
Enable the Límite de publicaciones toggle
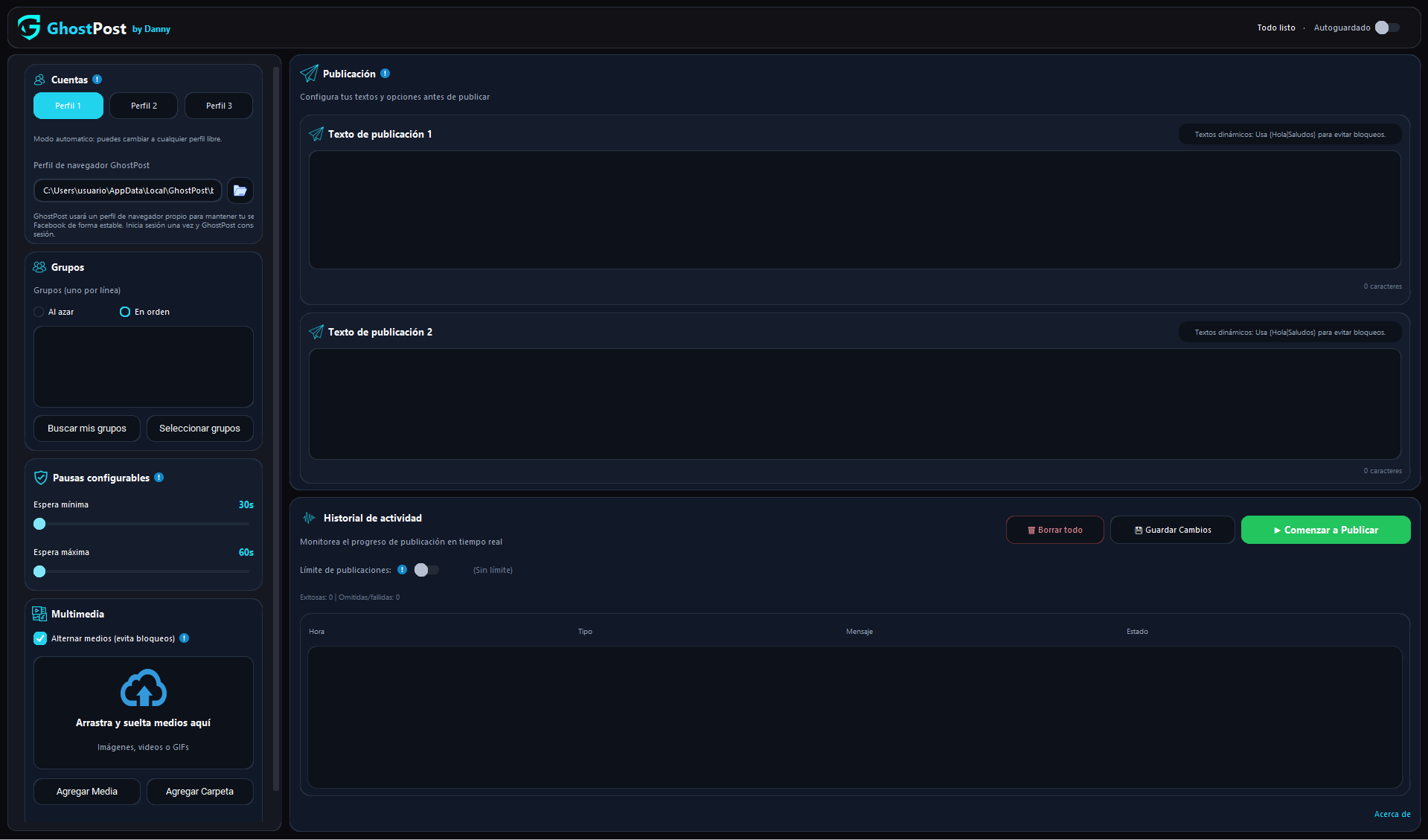[x=427, y=570]
